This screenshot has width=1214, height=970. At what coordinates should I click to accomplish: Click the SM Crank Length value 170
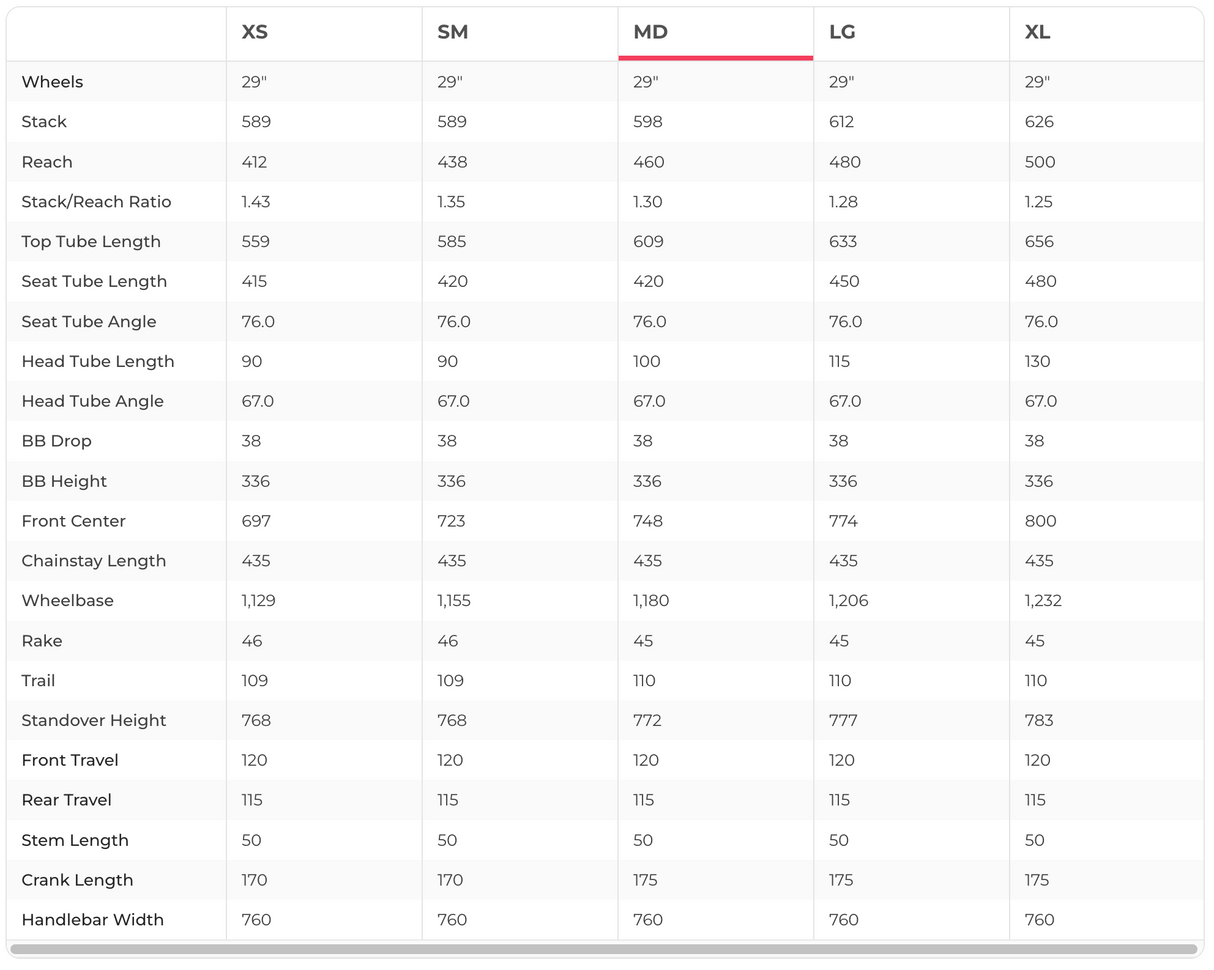coord(450,880)
